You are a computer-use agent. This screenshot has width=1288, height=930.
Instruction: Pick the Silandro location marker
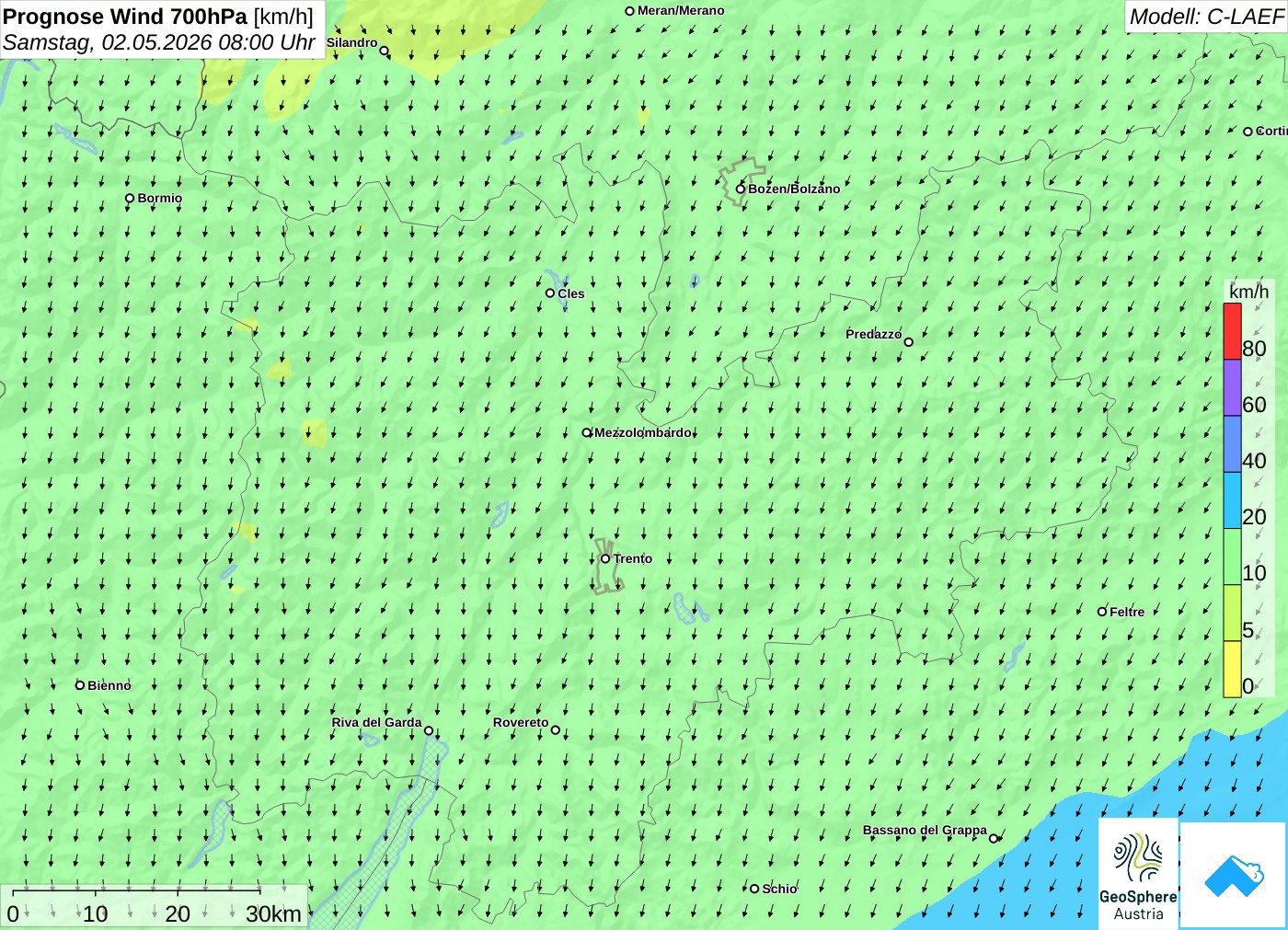pyautogui.click(x=385, y=51)
